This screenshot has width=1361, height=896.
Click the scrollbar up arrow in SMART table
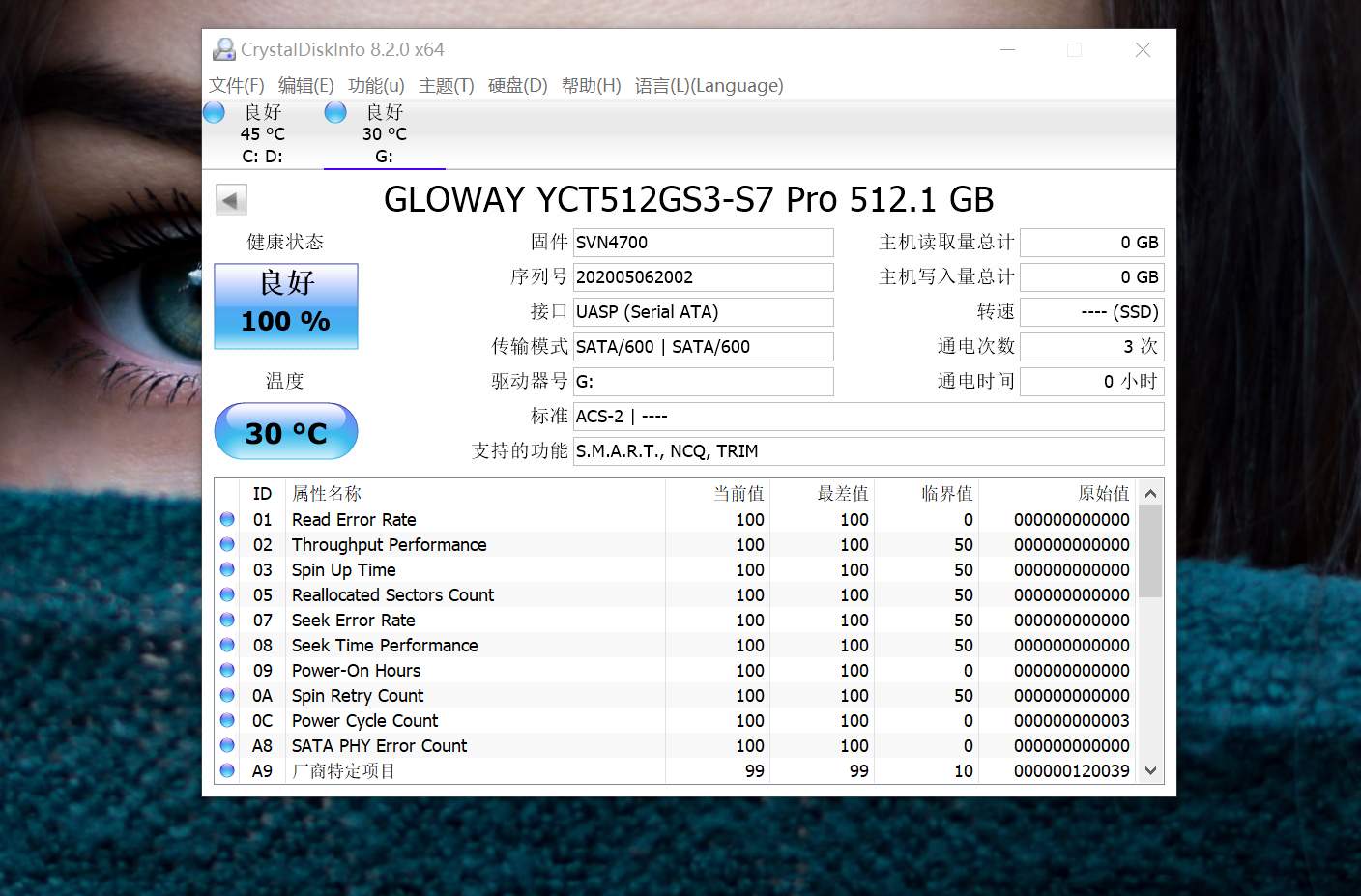tap(1150, 493)
